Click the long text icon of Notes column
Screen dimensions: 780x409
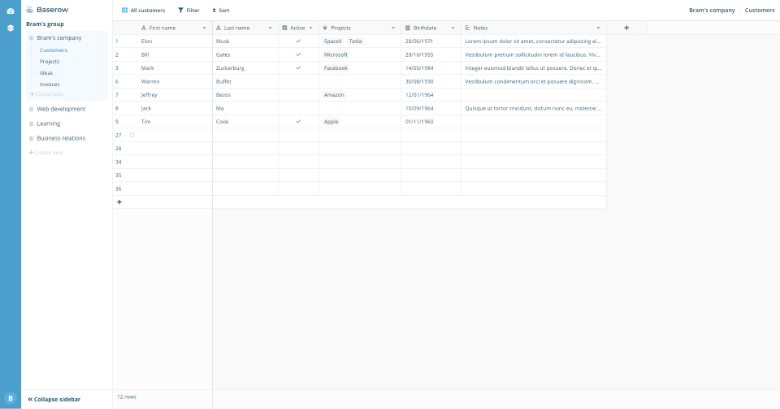click(467, 28)
